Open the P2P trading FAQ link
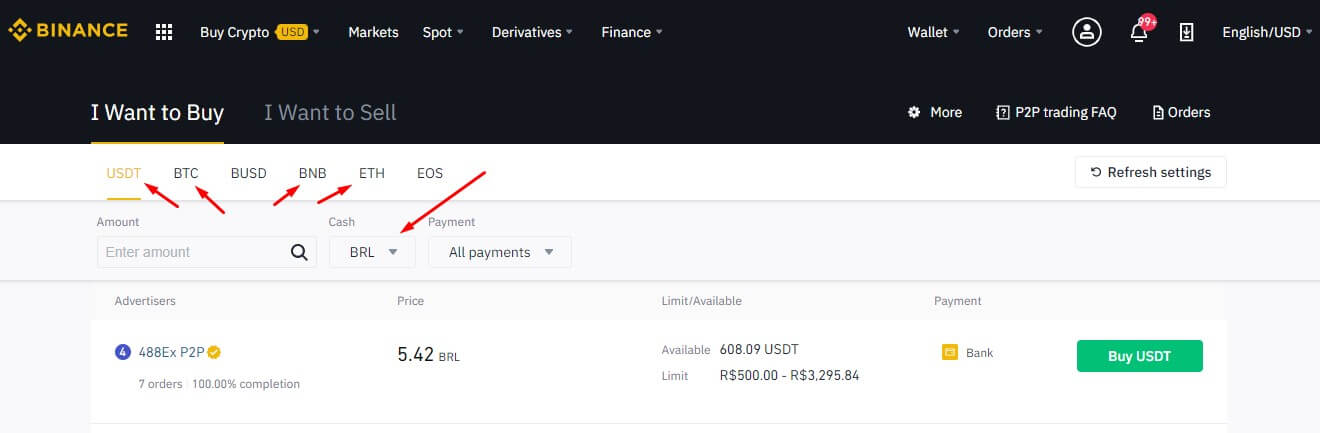1320x433 pixels. pyautogui.click(x=1056, y=112)
